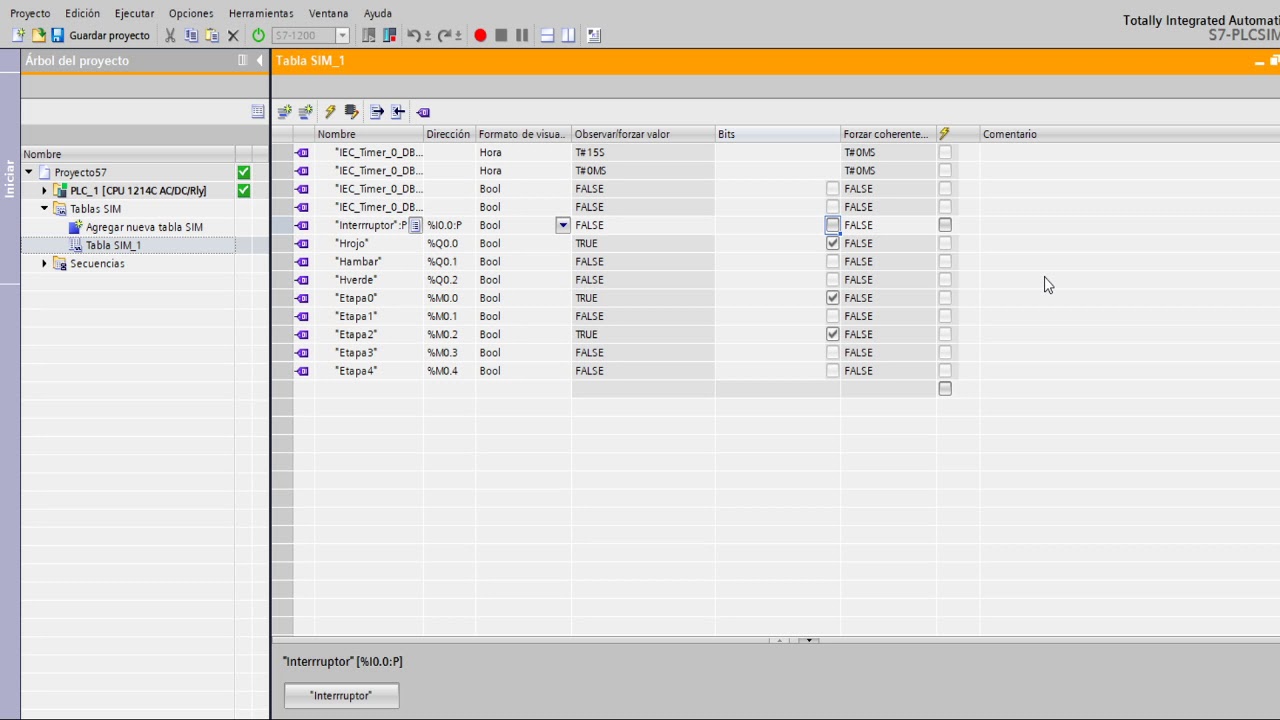Check Bits checkbox for "Hverde"
Image resolution: width=1280 pixels, height=720 pixels.
(x=833, y=280)
